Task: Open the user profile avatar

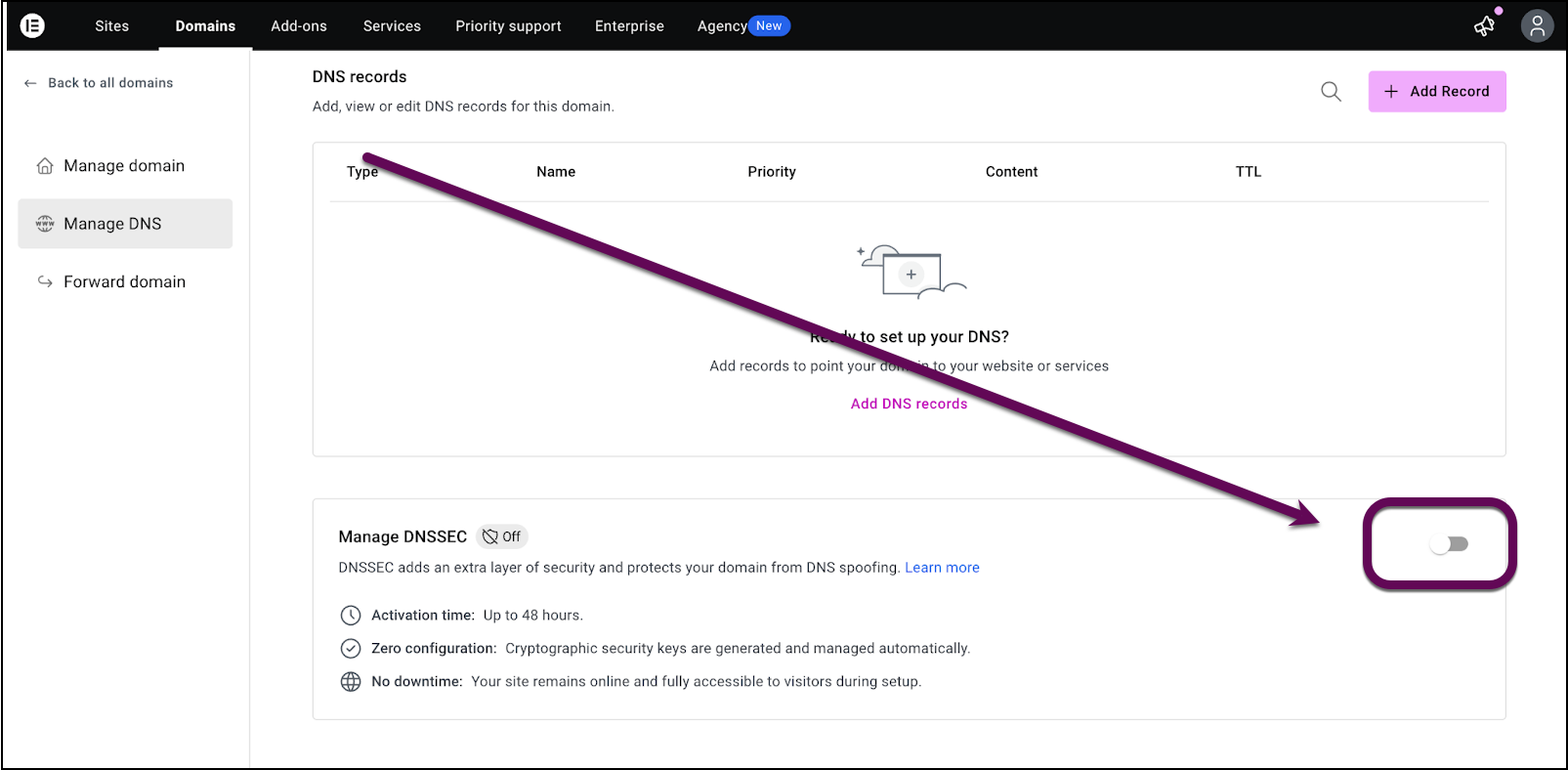Action: [x=1537, y=25]
